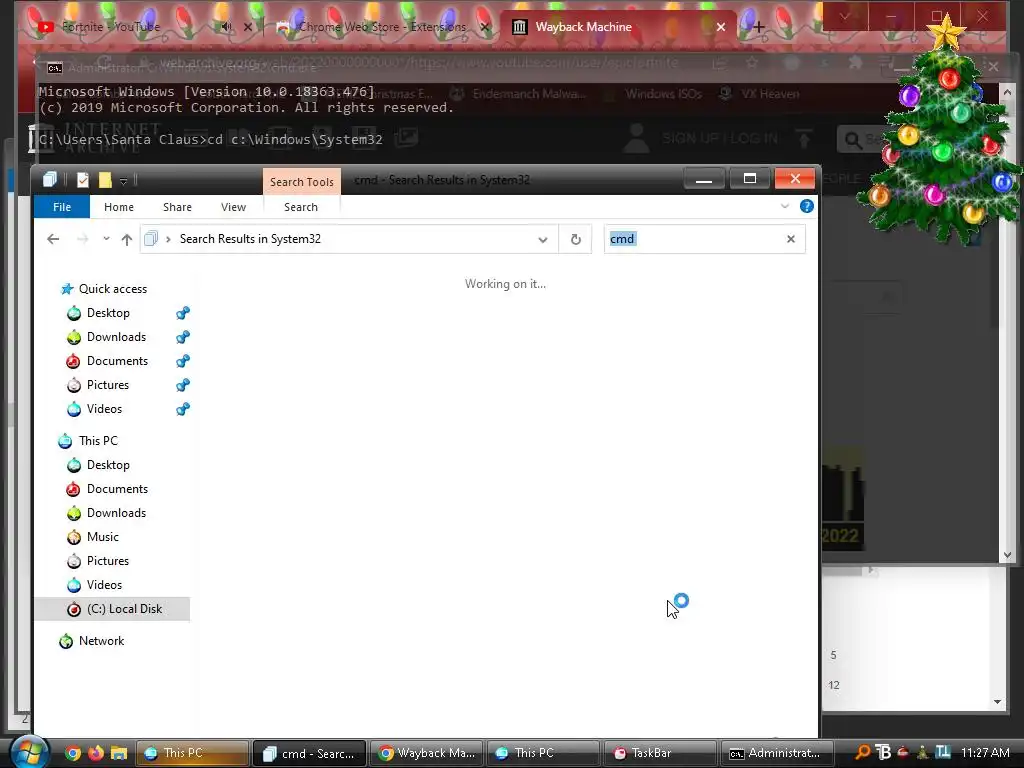Mute the Fortnite YouTube tab audio
Viewport: 1024px width, 768px height.
(x=226, y=27)
